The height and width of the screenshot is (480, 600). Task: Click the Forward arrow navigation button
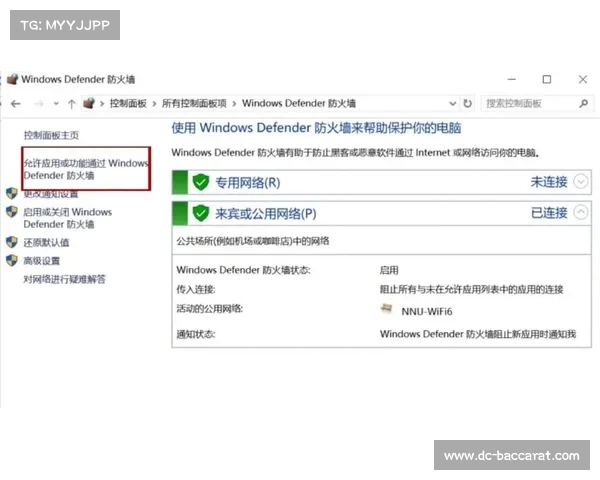pyautogui.click(x=39, y=104)
